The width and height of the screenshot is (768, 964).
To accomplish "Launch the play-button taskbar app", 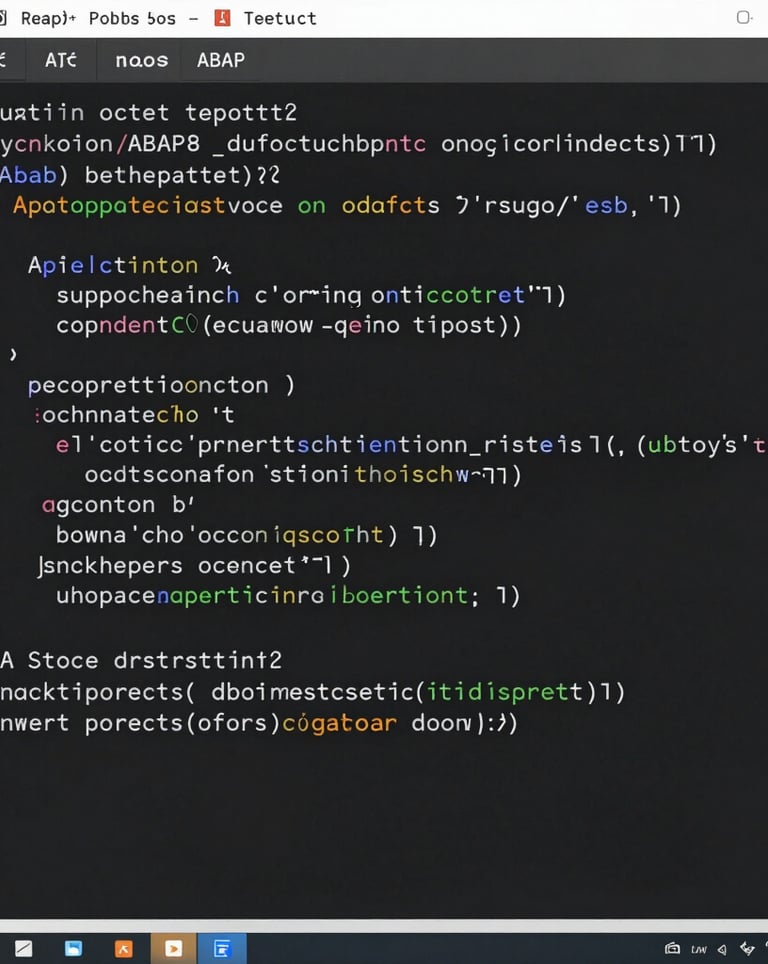I will 173,949.
